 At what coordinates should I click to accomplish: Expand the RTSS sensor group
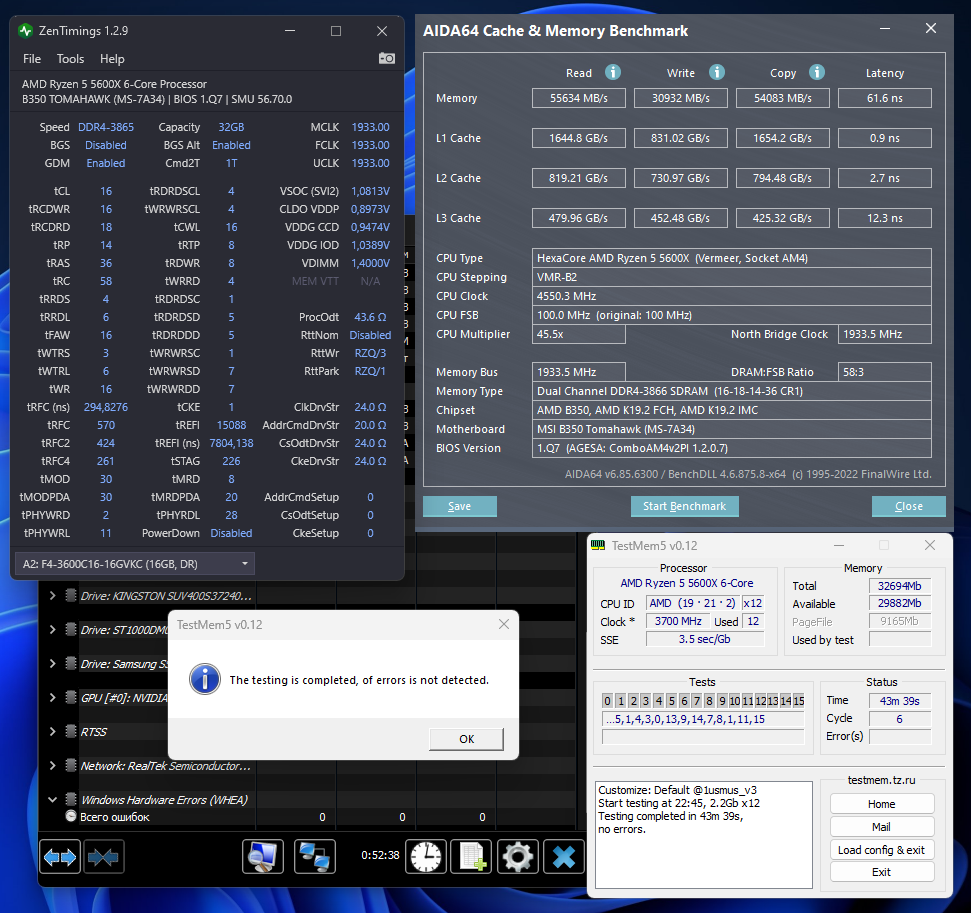53,732
